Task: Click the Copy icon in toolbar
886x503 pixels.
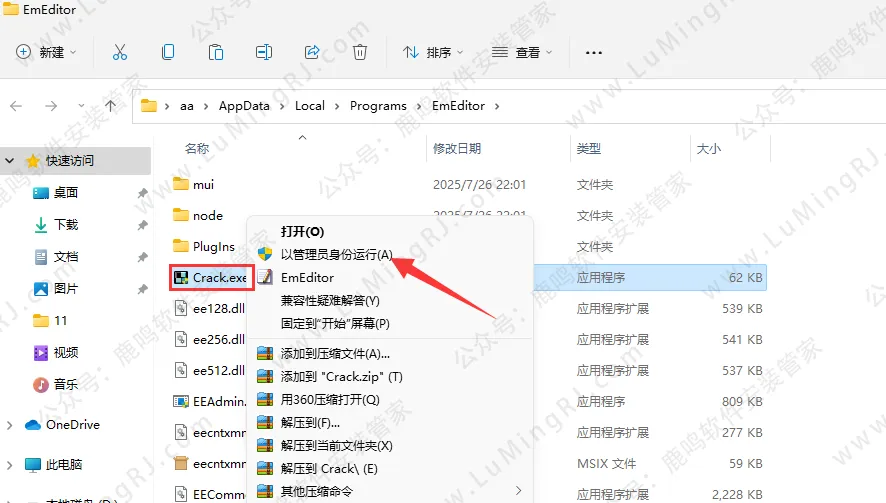Action: point(168,53)
